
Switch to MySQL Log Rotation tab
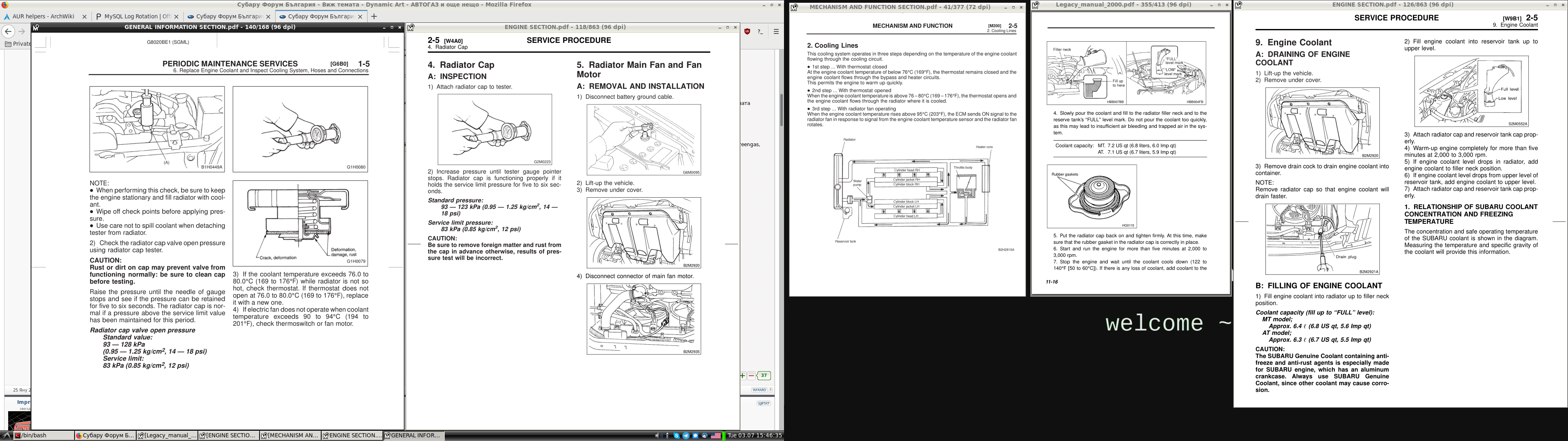(137, 16)
